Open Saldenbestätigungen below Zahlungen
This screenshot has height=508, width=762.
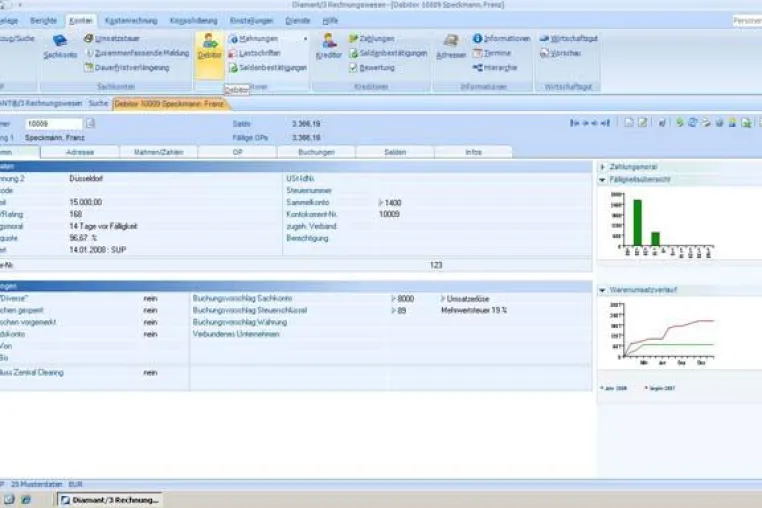388,53
